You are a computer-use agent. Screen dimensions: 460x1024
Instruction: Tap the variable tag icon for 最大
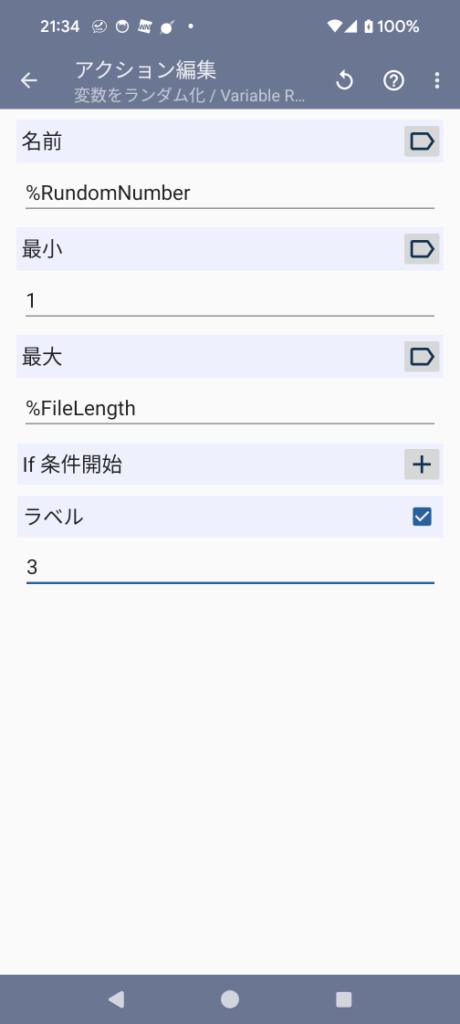(x=421, y=357)
